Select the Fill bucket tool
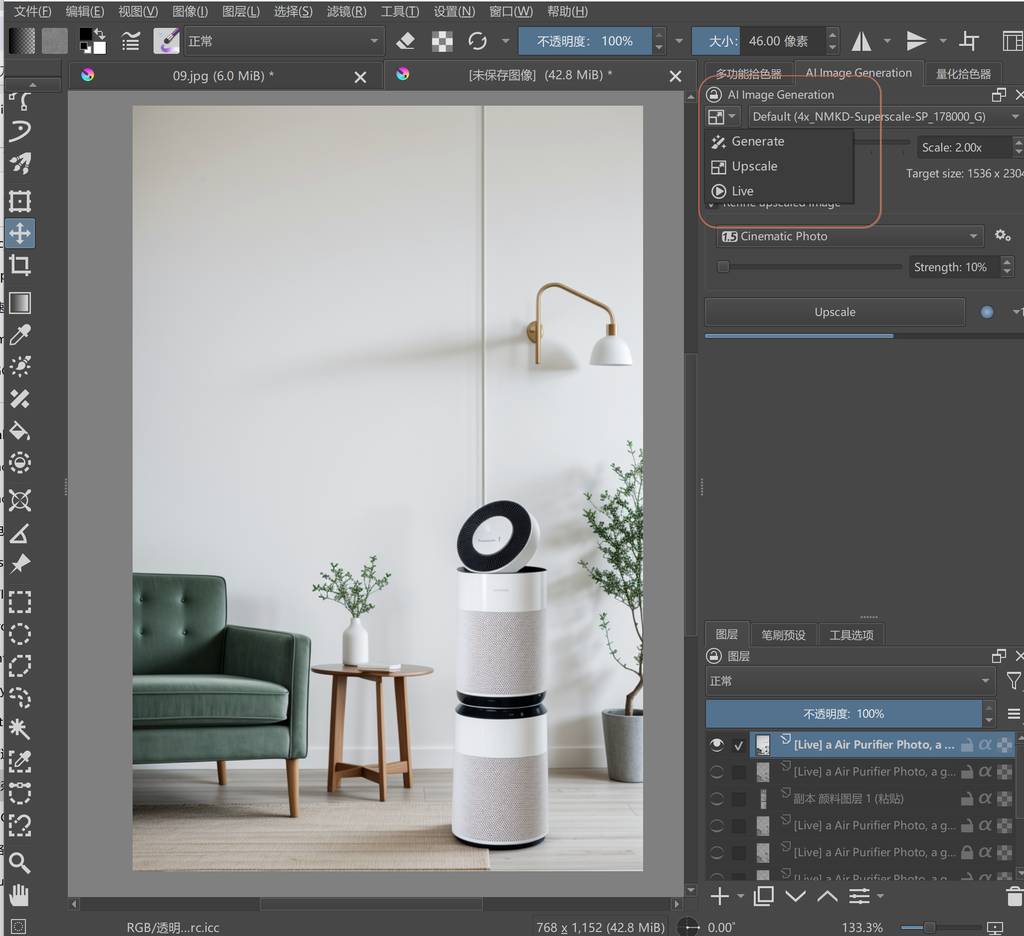The height and width of the screenshot is (936, 1024). pyautogui.click(x=20, y=431)
